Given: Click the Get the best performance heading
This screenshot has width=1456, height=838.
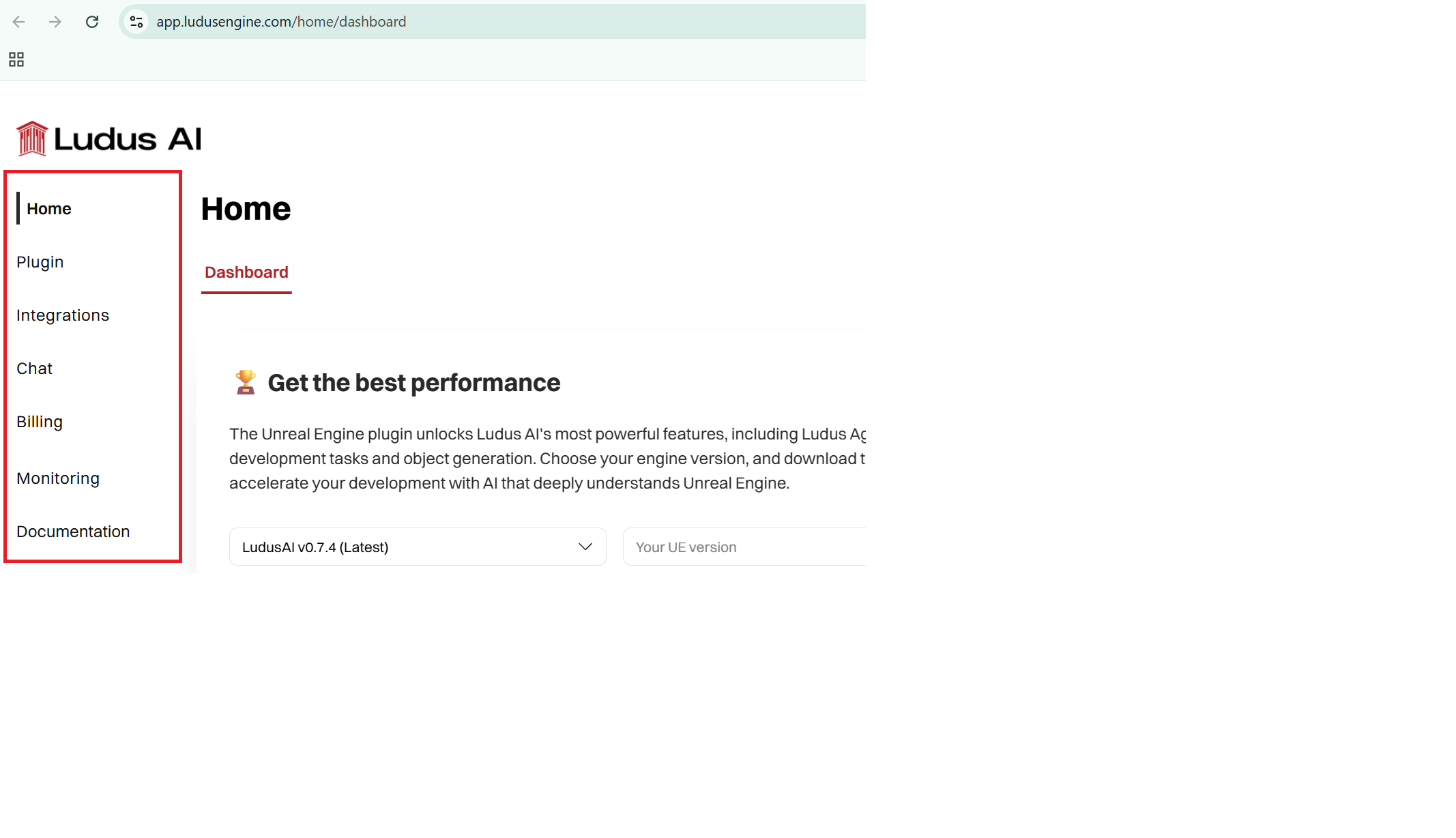Looking at the screenshot, I should point(413,382).
